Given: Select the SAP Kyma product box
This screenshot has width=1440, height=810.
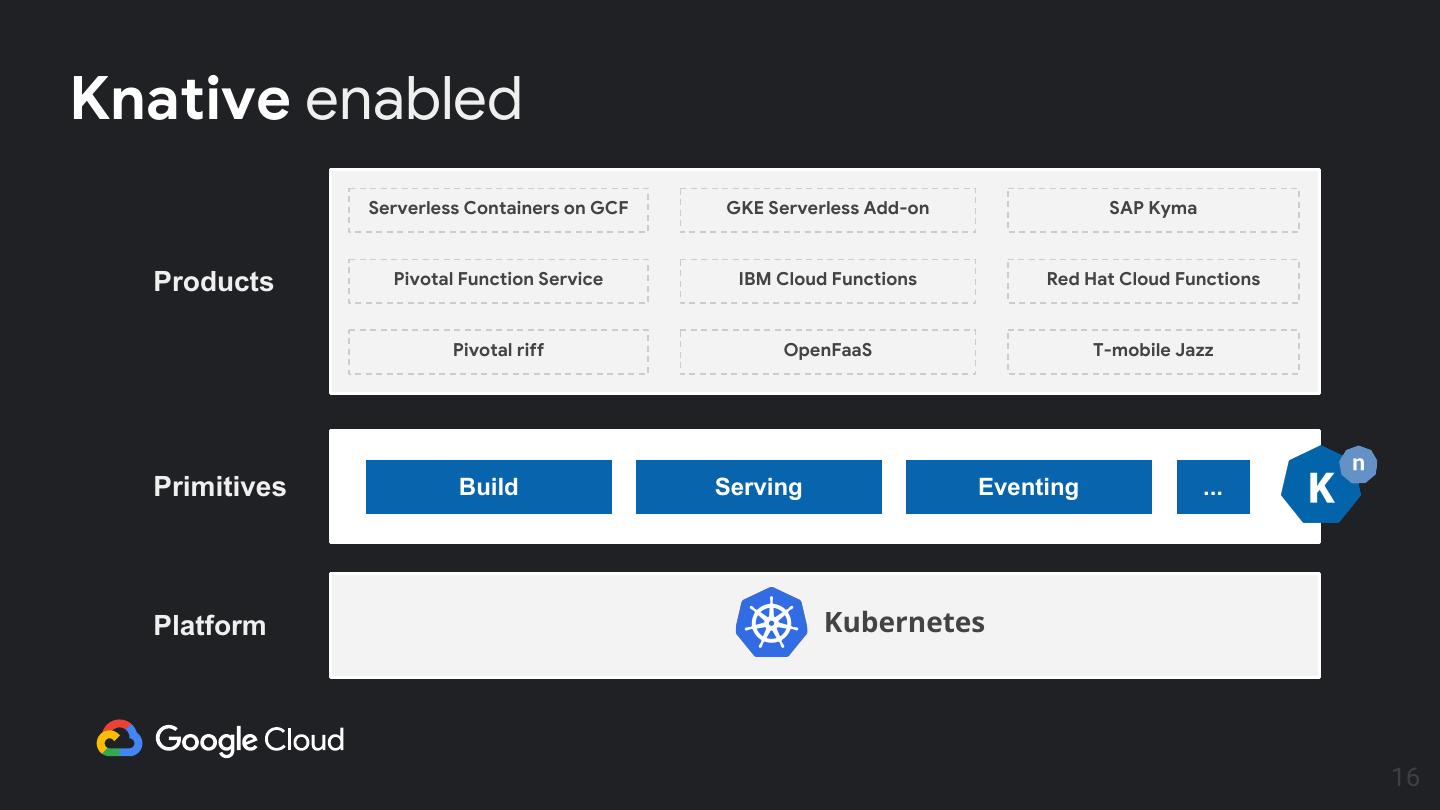Looking at the screenshot, I should (1153, 209).
